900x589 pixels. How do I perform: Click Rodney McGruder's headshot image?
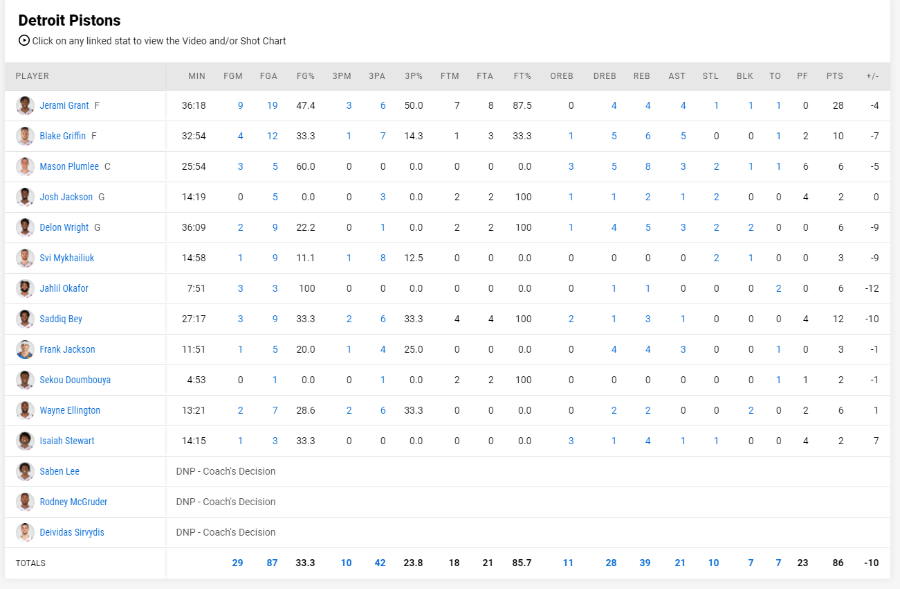25,502
